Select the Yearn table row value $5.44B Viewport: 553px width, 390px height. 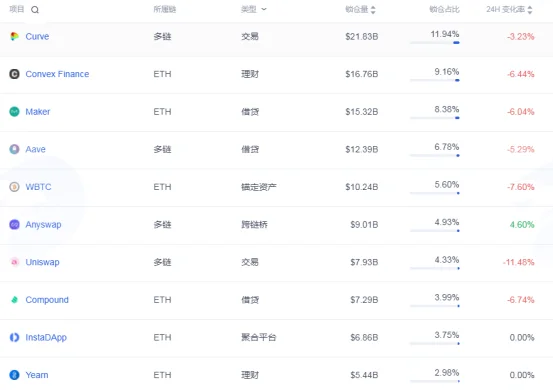(x=364, y=375)
